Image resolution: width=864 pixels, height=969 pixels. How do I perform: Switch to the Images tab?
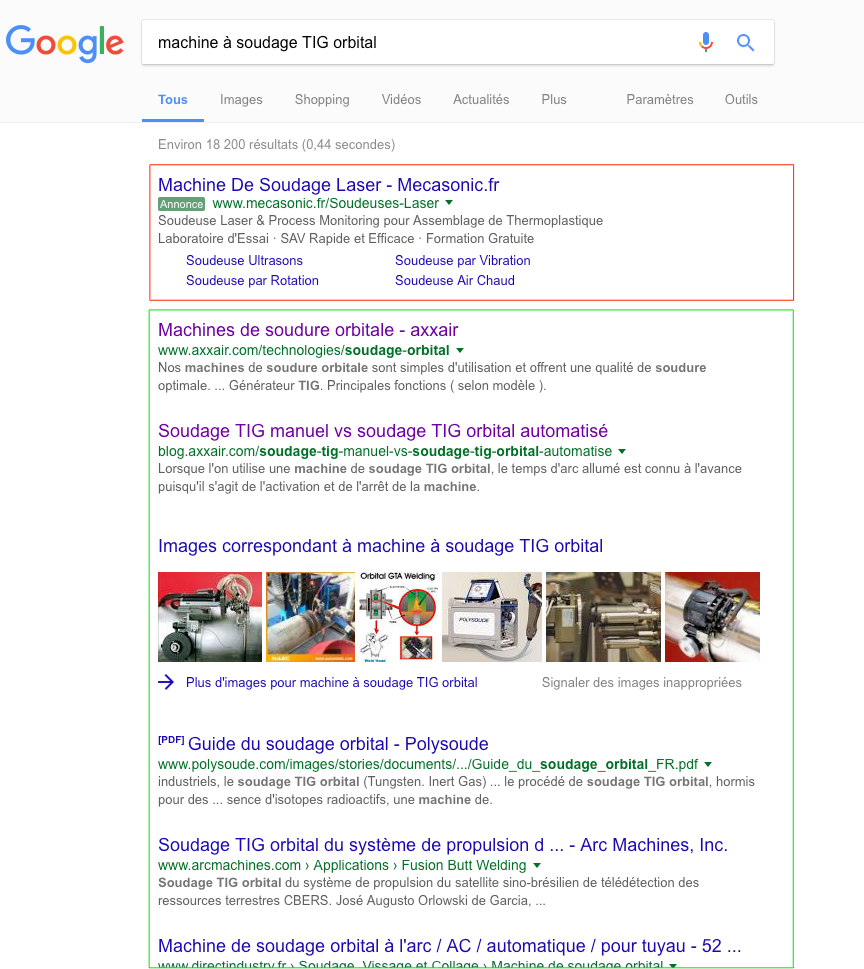pyautogui.click(x=241, y=99)
